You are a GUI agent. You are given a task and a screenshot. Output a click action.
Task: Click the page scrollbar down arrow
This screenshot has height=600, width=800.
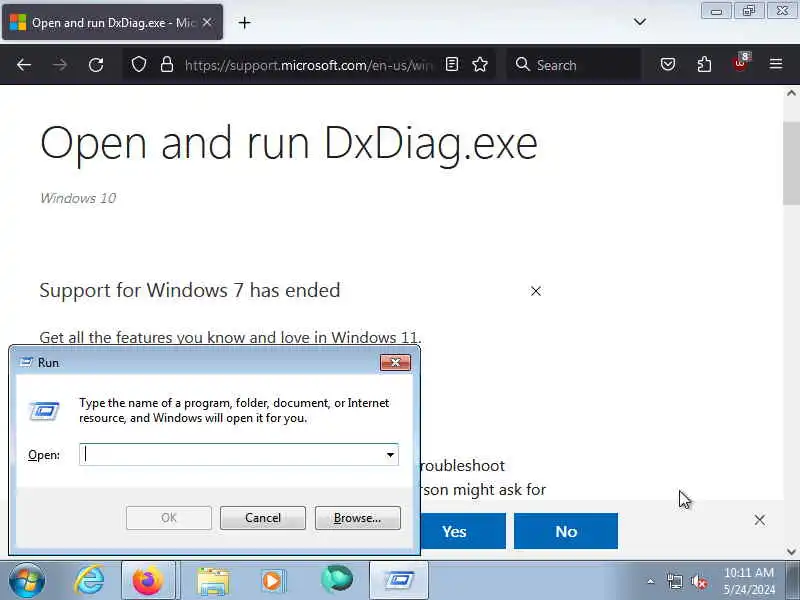(791, 551)
